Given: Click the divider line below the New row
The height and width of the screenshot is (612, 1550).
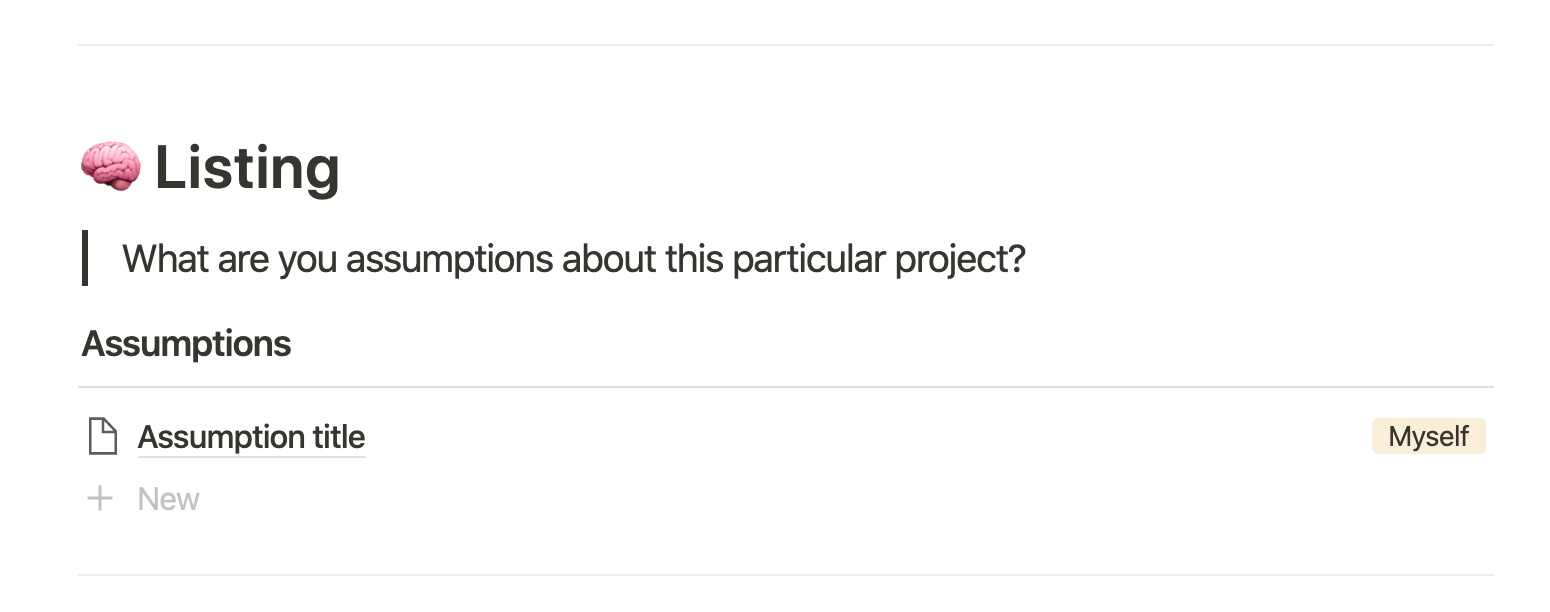Looking at the screenshot, I should coord(785,575).
